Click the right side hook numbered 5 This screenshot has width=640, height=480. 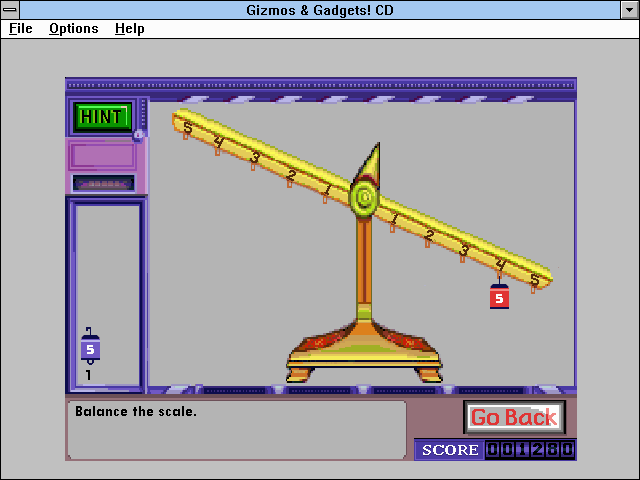coord(533,289)
